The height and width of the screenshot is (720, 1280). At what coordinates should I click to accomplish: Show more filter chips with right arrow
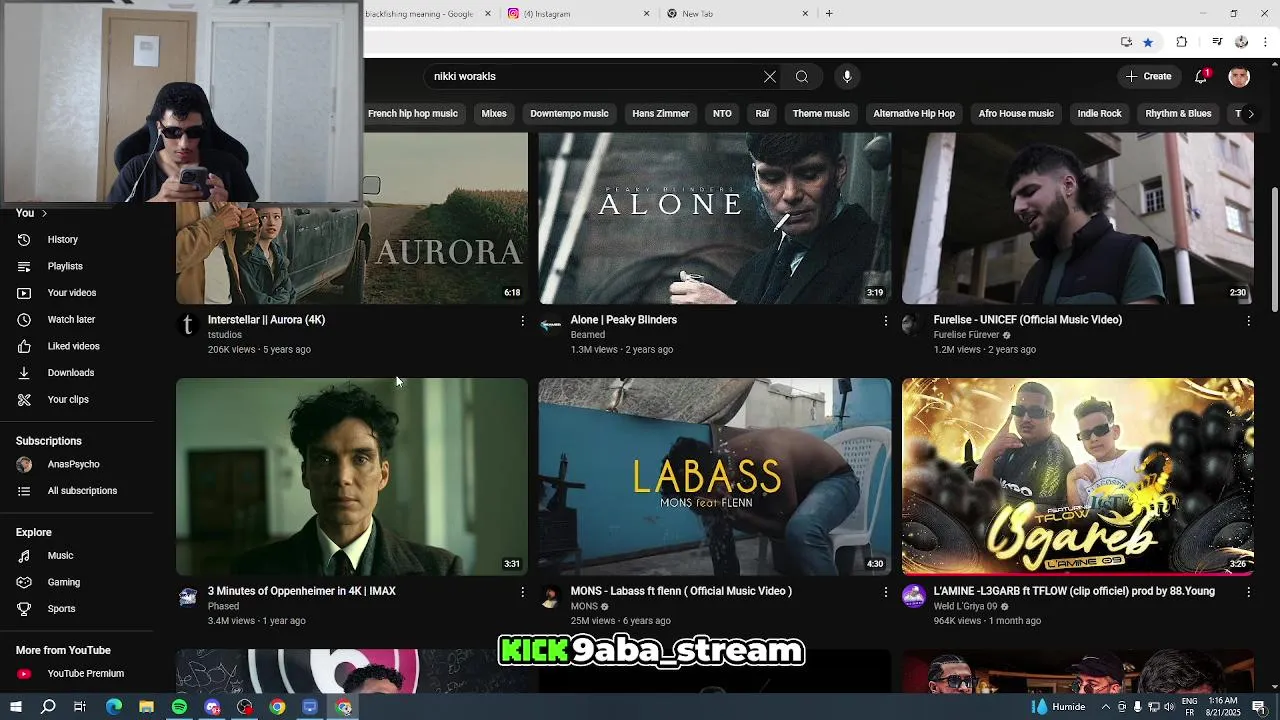pos(1250,114)
